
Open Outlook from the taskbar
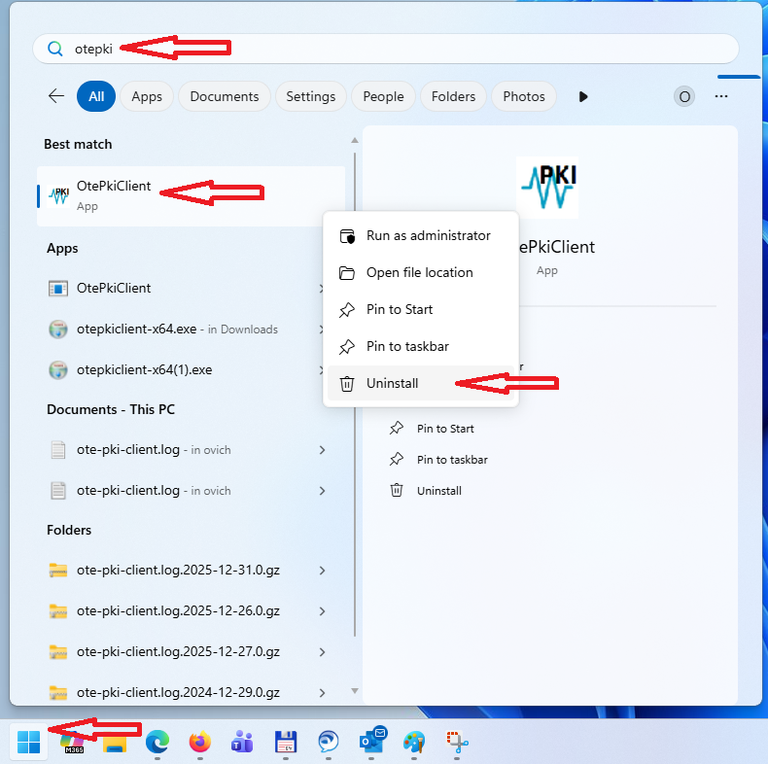(372, 742)
